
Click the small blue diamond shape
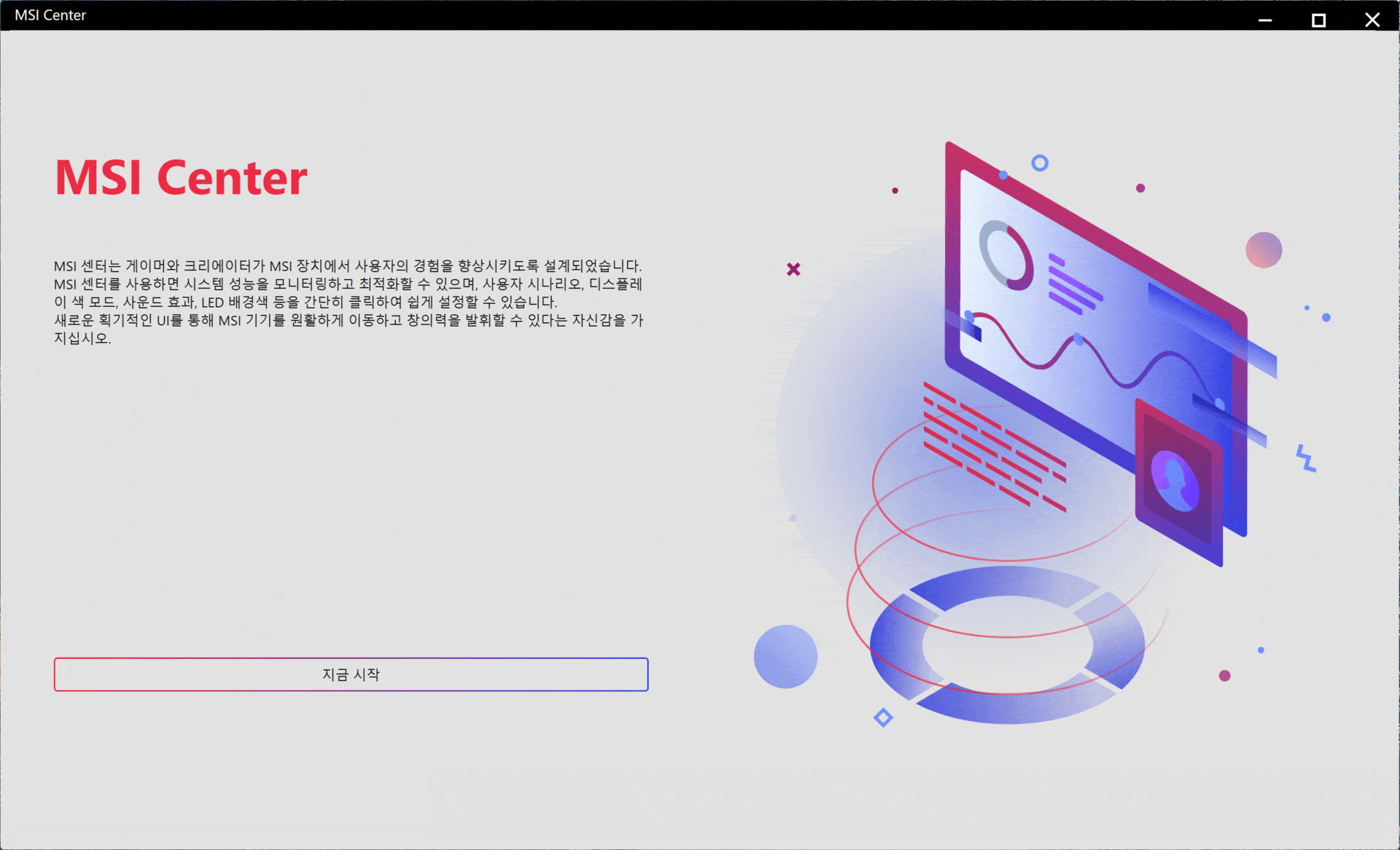883,717
